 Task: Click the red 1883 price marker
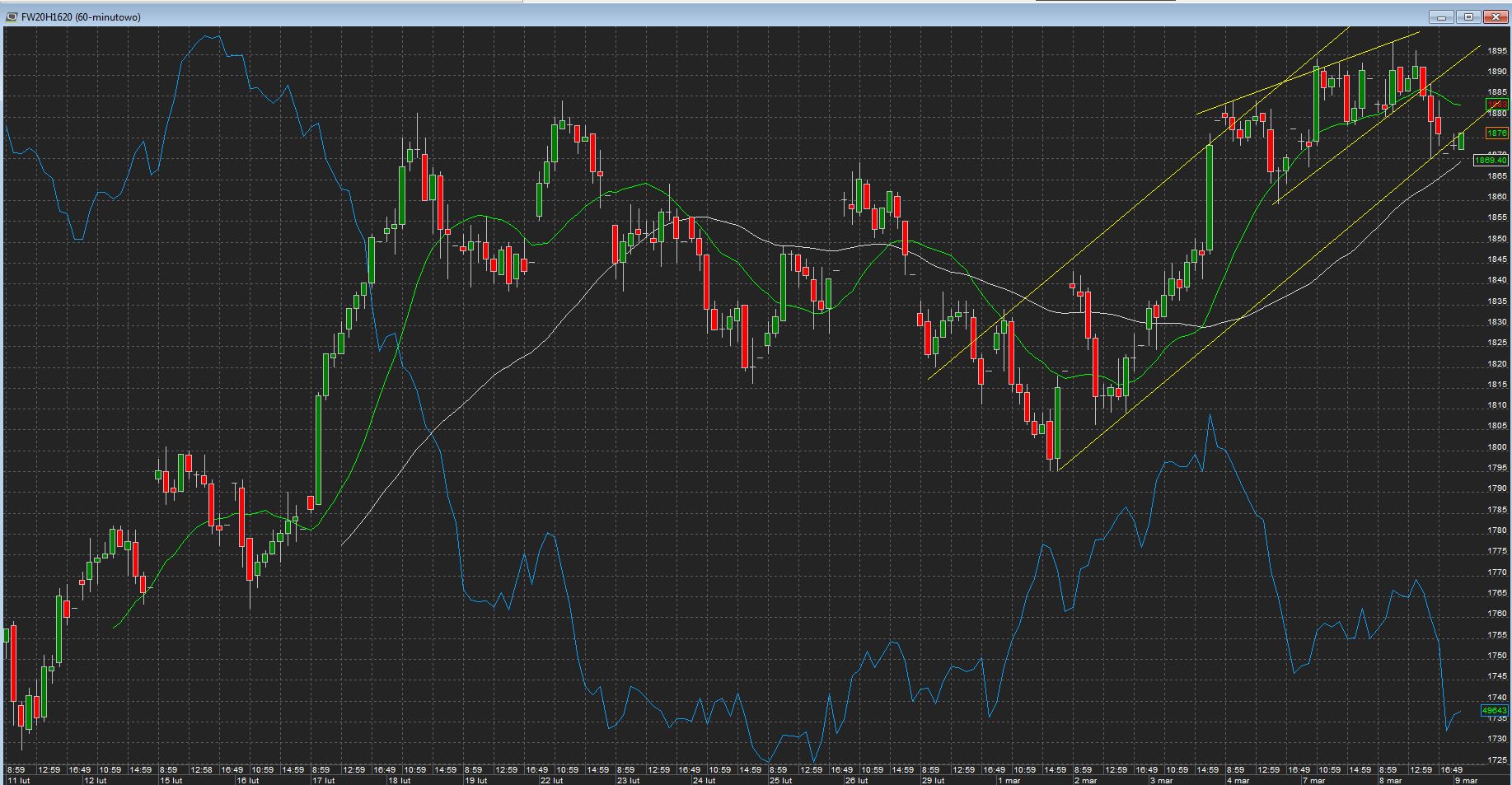pos(1497,105)
